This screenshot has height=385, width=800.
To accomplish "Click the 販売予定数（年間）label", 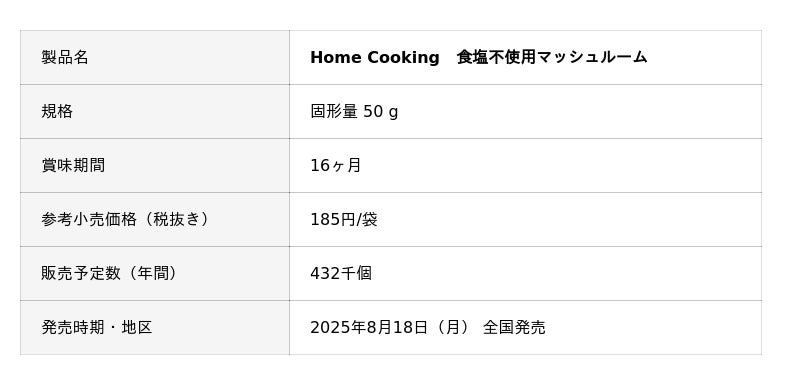I will pos(109,273).
